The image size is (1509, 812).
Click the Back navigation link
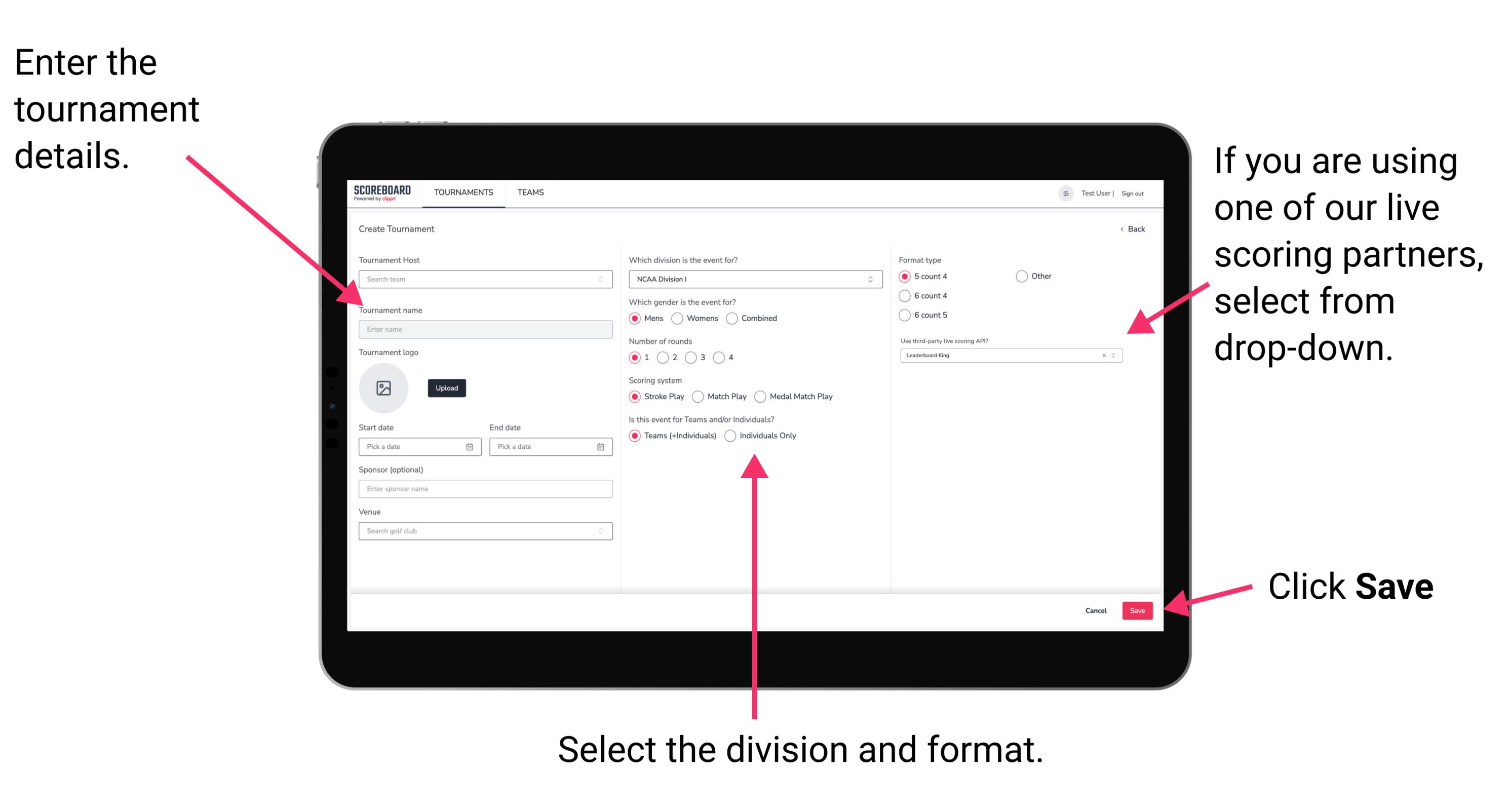[1132, 230]
